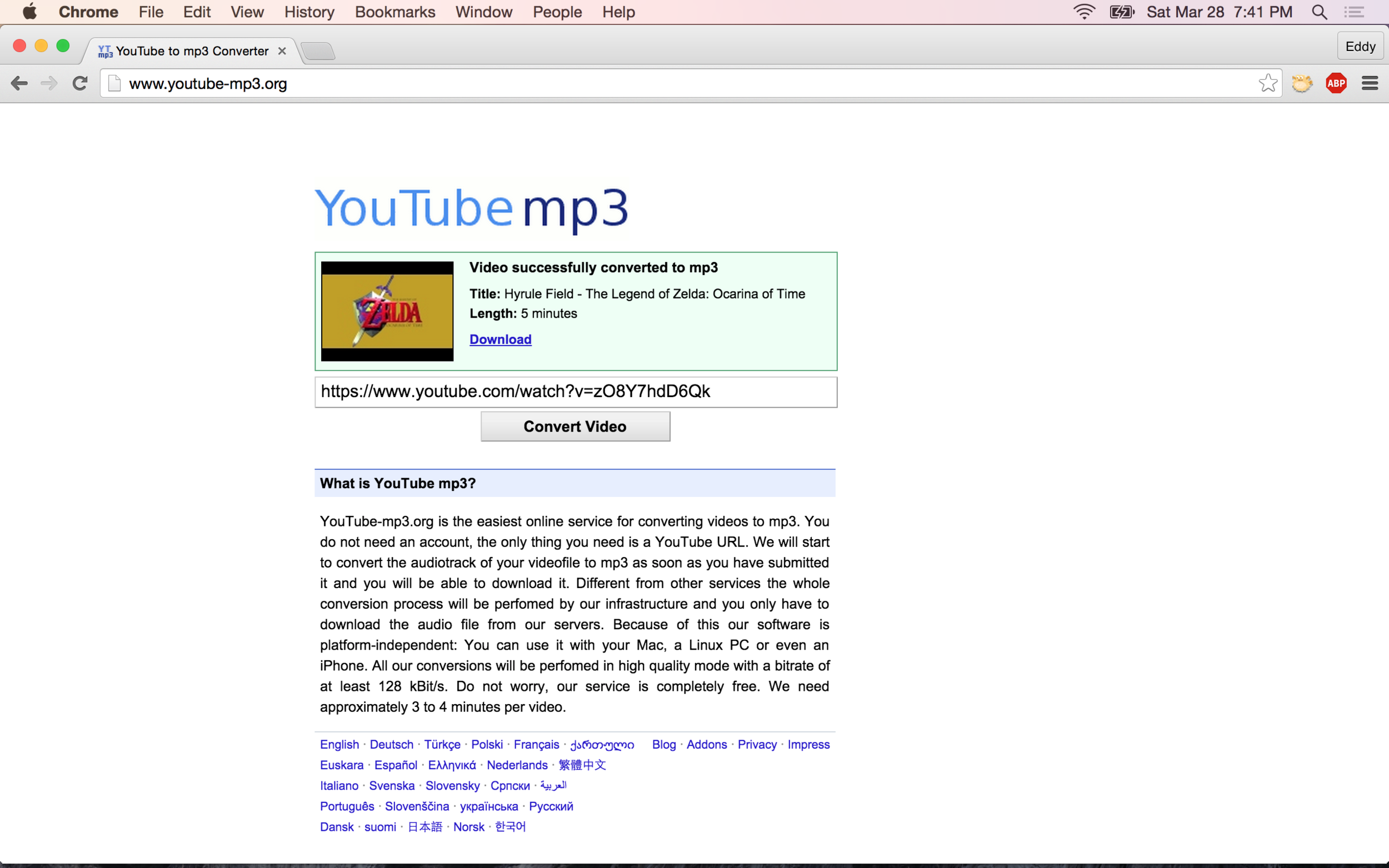This screenshot has height=868, width=1389.
Task: Open the Blog link
Action: [664, 745]
